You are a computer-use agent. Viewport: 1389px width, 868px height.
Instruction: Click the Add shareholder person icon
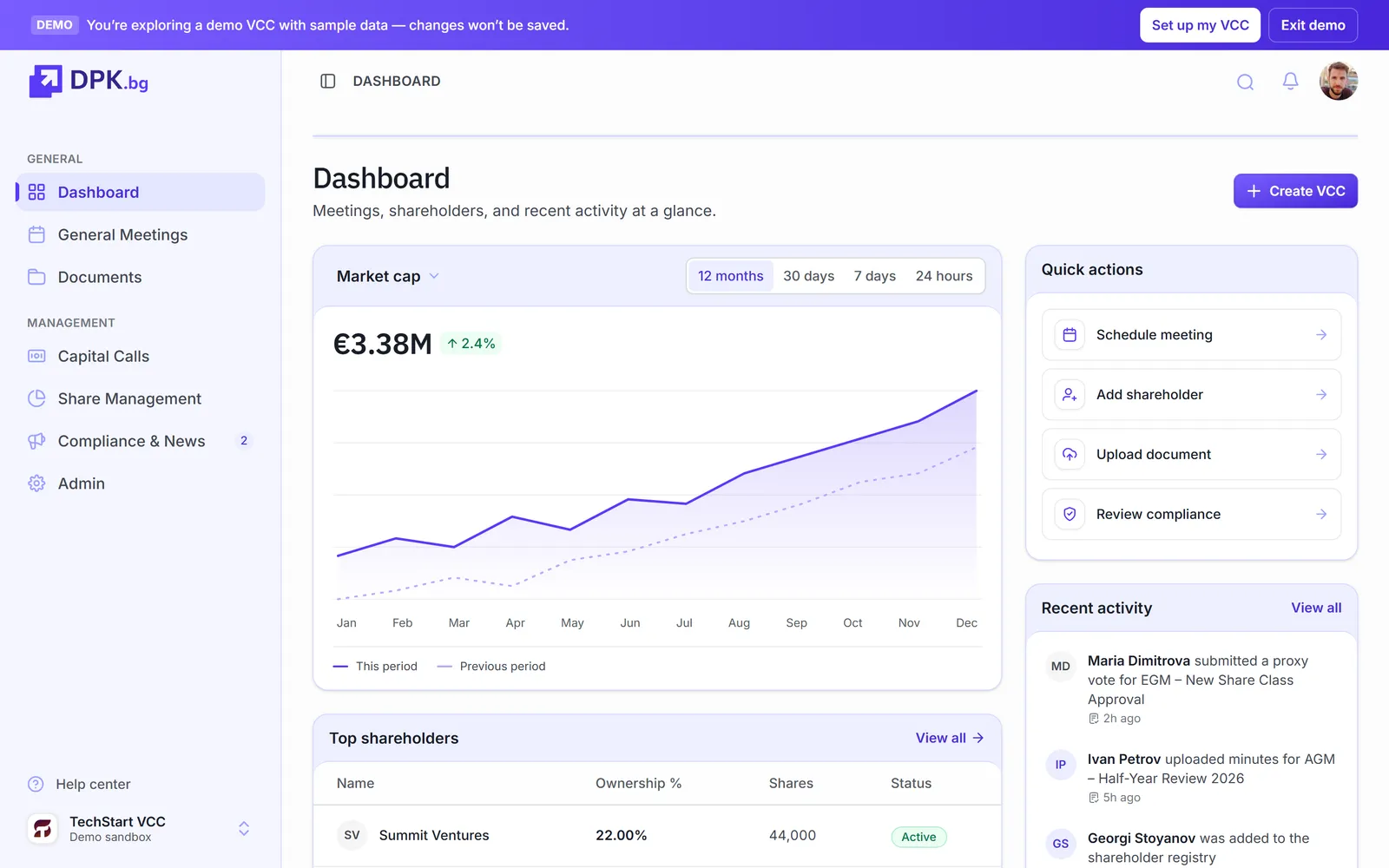coord(1070,394)
